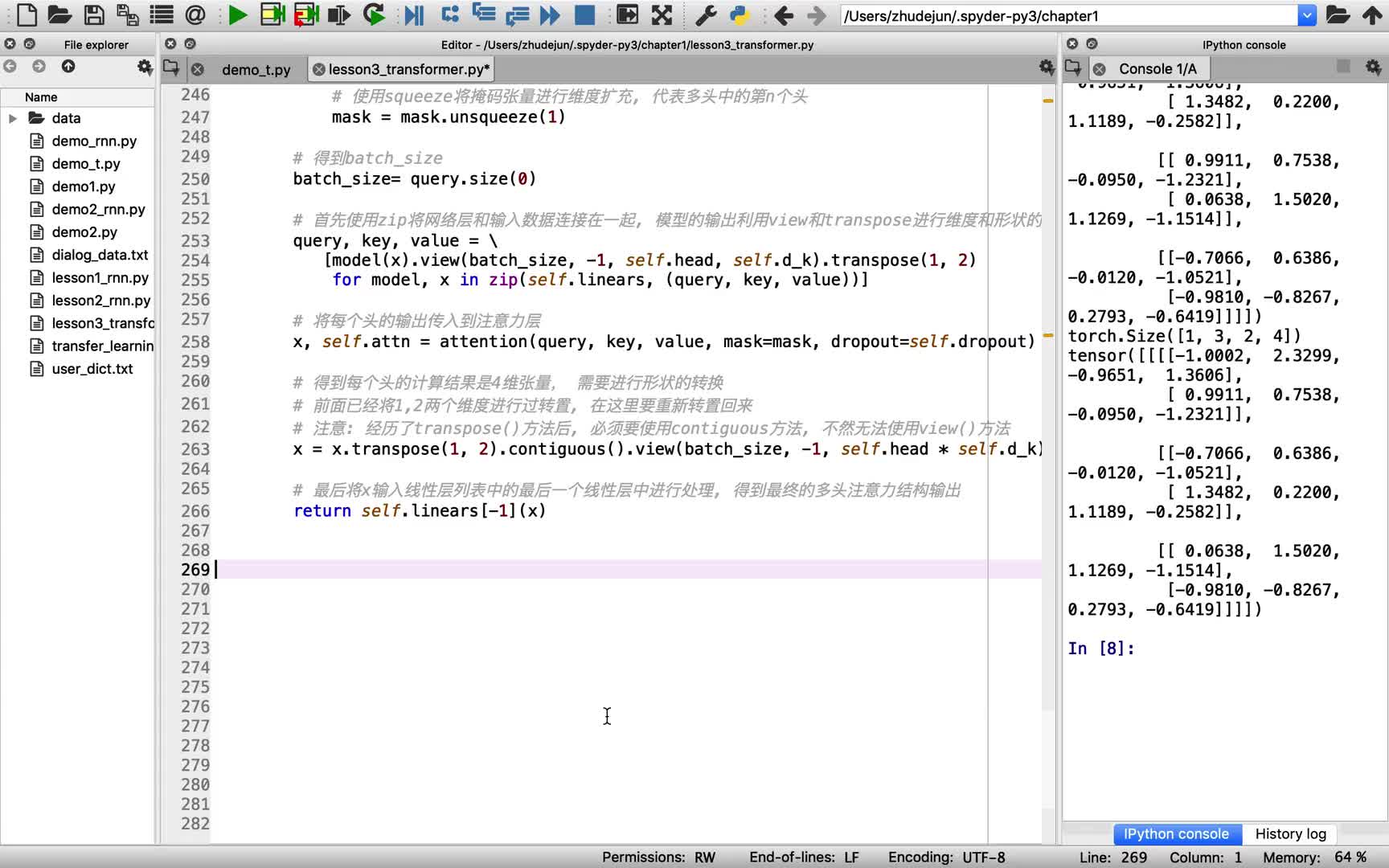Step into function in debugger
This screenshot has width=1389, height=868.
[484, 14]
